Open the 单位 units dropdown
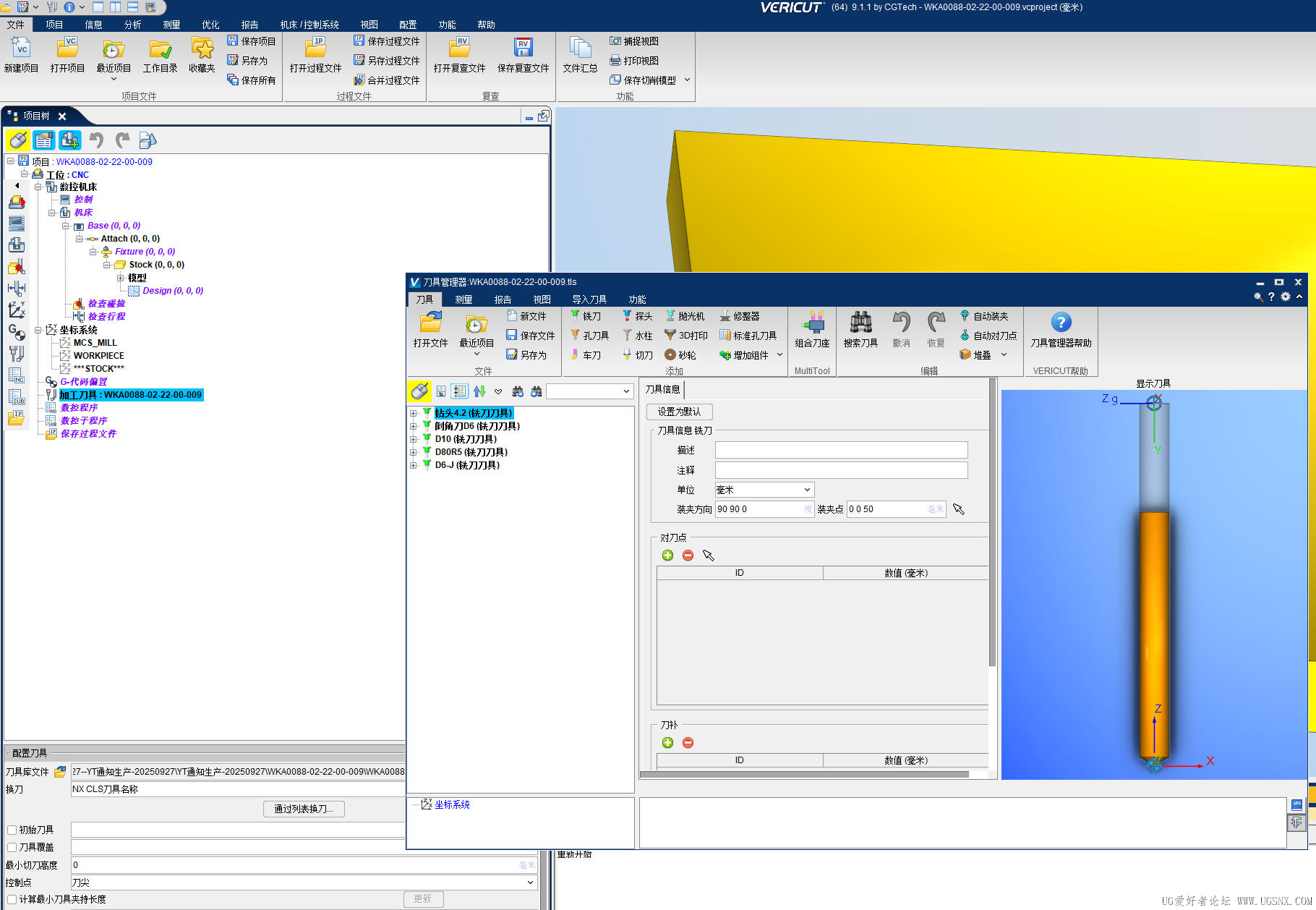1316x910 pixels. [764, 490]
